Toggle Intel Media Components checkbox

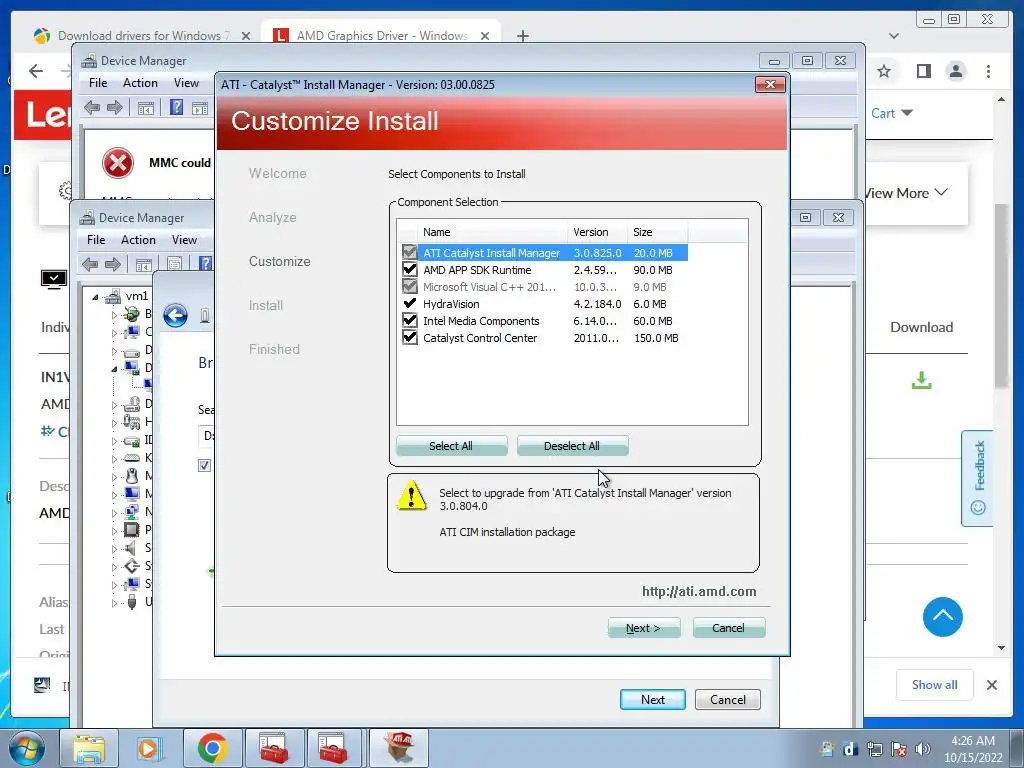coord(409,320)
